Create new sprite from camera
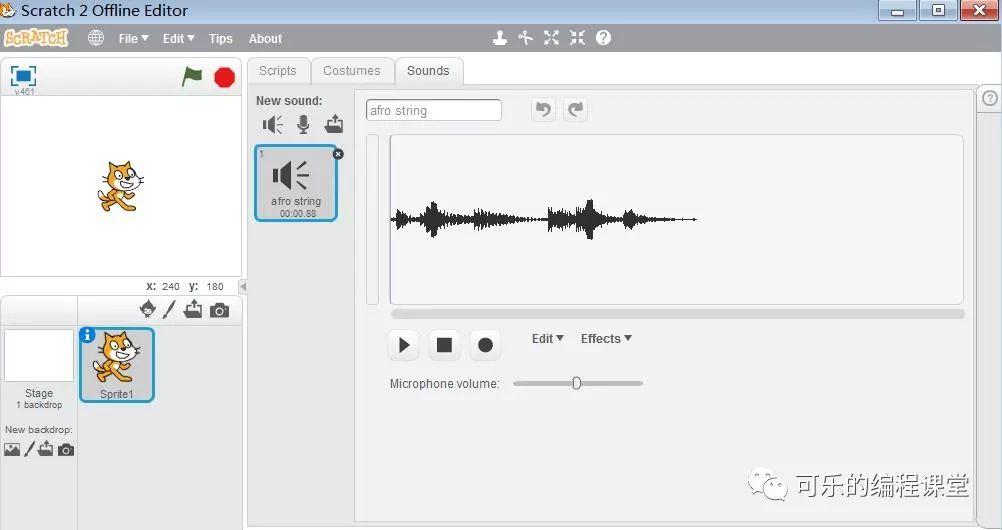The width and height of the screenshot is (1002, 530). tap(219, 311)
